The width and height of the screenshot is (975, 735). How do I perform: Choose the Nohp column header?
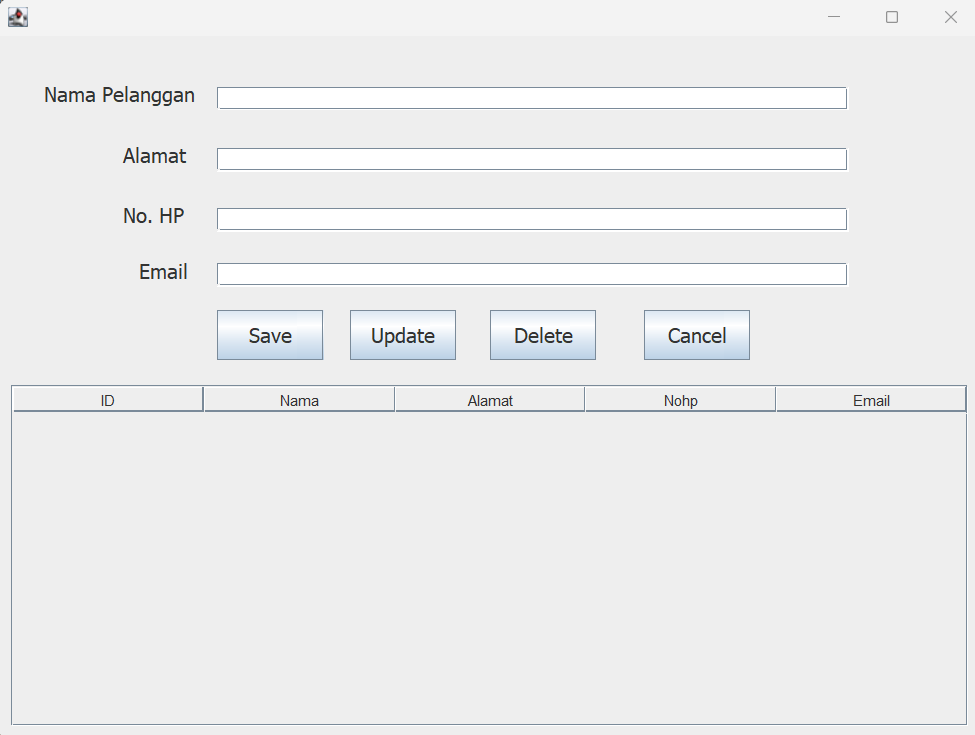[x=680, y=400]
